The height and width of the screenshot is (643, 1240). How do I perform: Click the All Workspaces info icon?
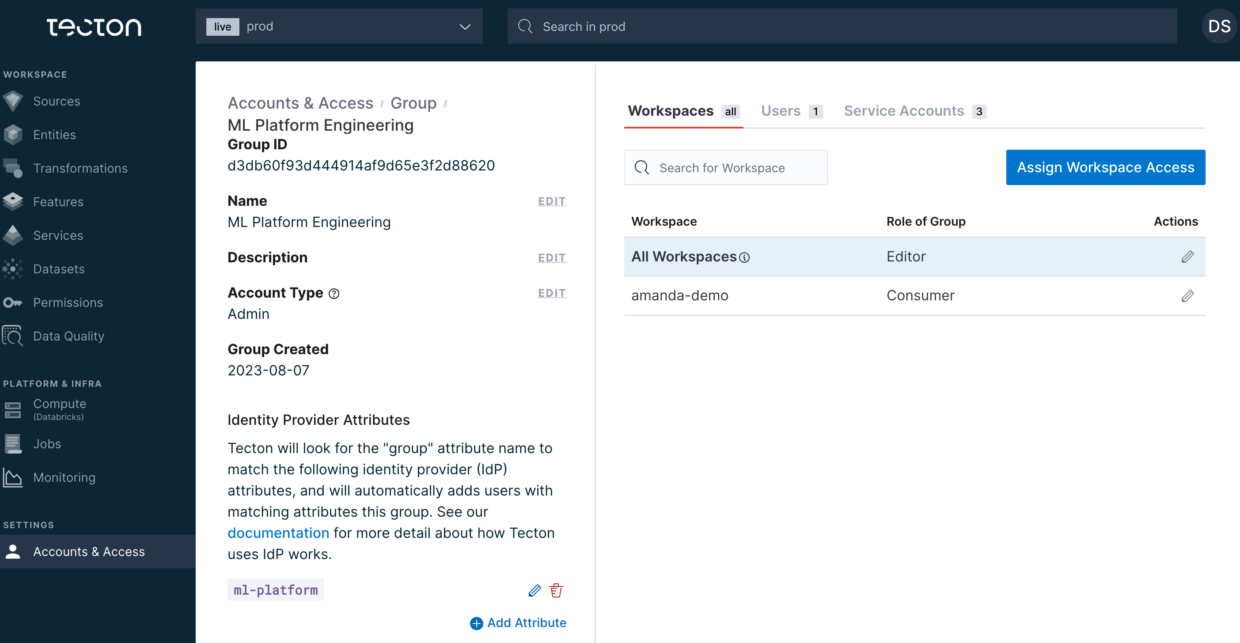(x=744, y=258)
